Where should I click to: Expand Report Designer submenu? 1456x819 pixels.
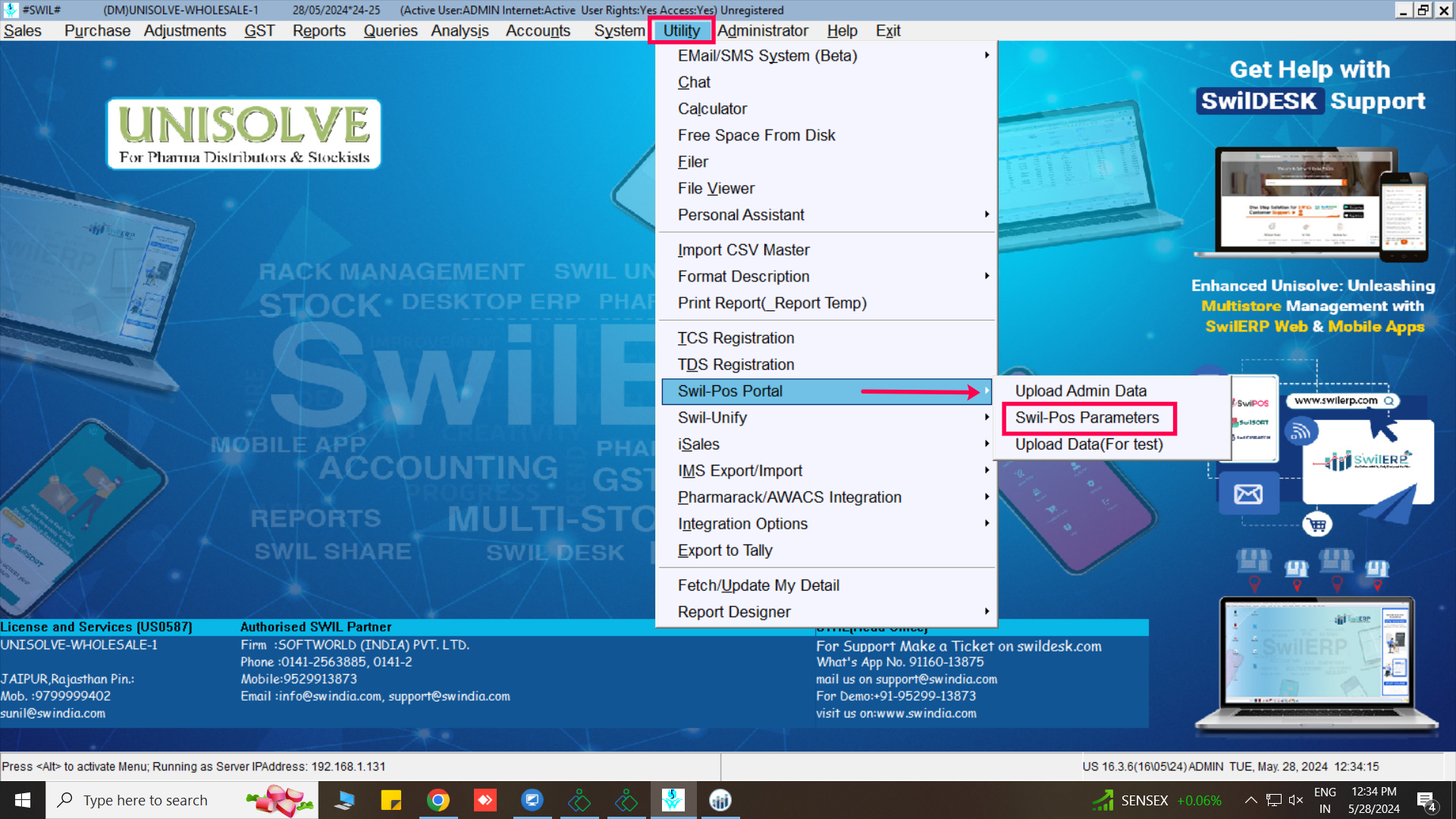pyautogui.click(x=827, y=611)
